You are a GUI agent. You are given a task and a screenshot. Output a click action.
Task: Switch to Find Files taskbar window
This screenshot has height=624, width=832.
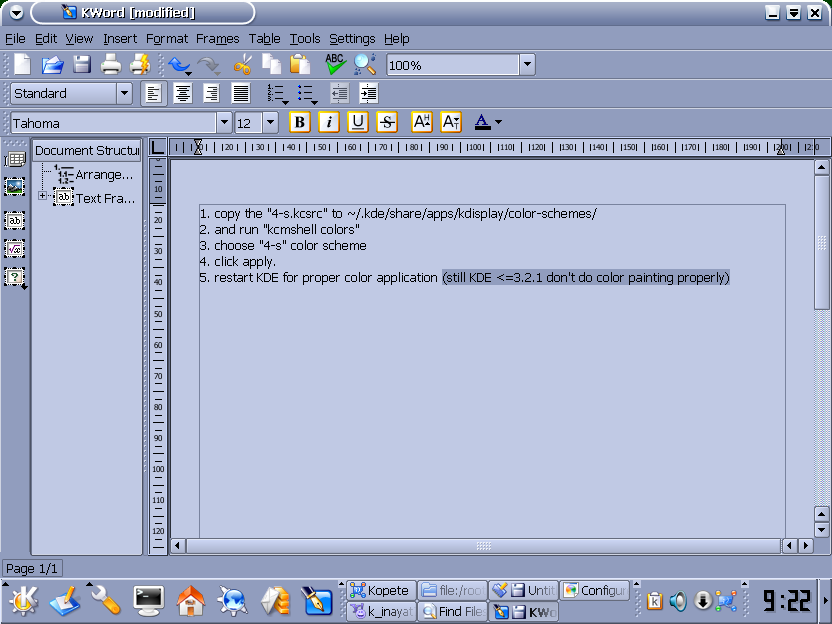(x=453, y=611)
